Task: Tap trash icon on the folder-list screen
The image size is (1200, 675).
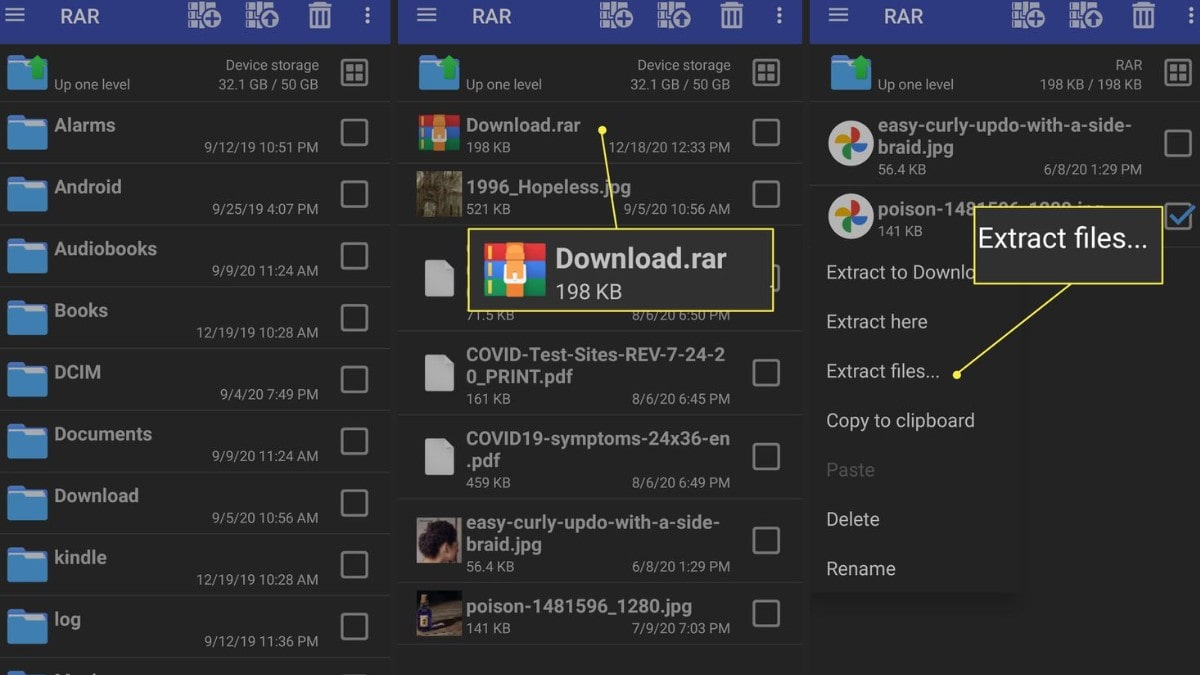Action: click(x=320, y=16)
